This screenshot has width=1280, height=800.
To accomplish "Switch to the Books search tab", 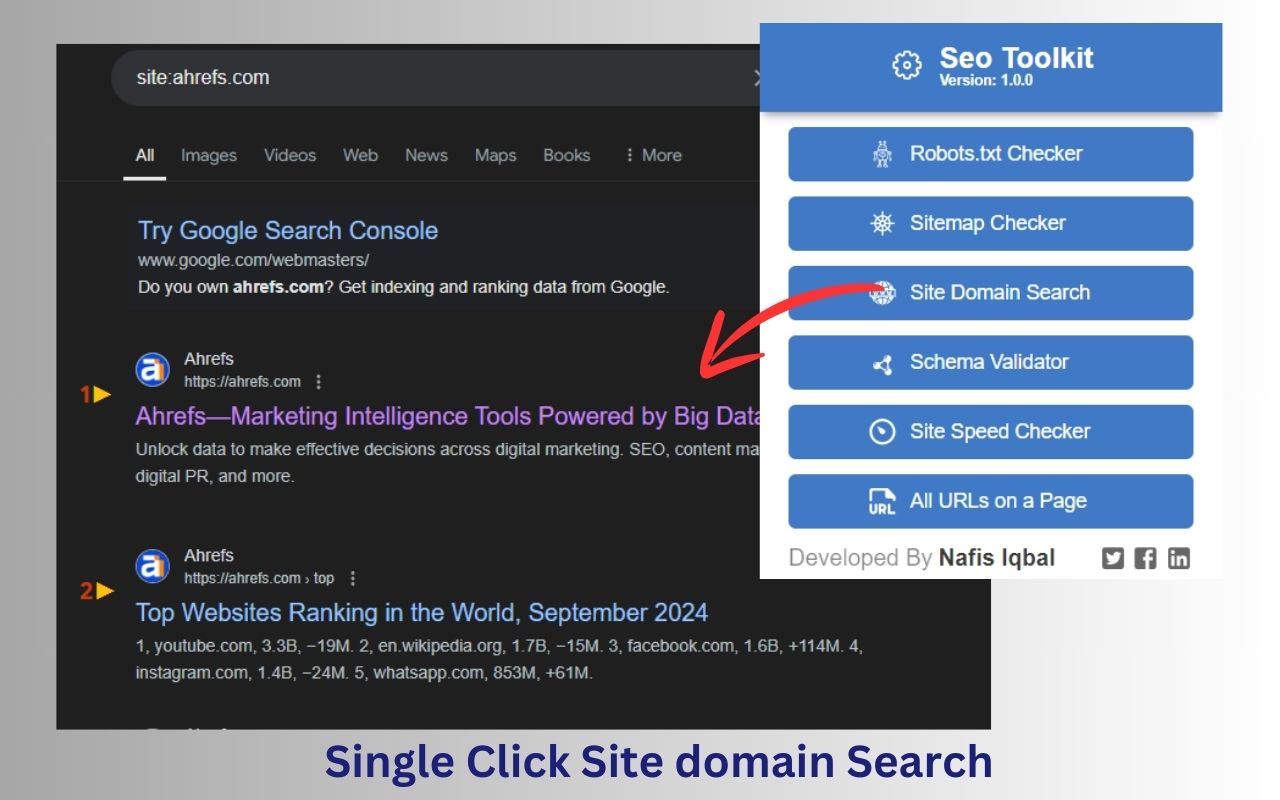I will (x=566, y=155).
